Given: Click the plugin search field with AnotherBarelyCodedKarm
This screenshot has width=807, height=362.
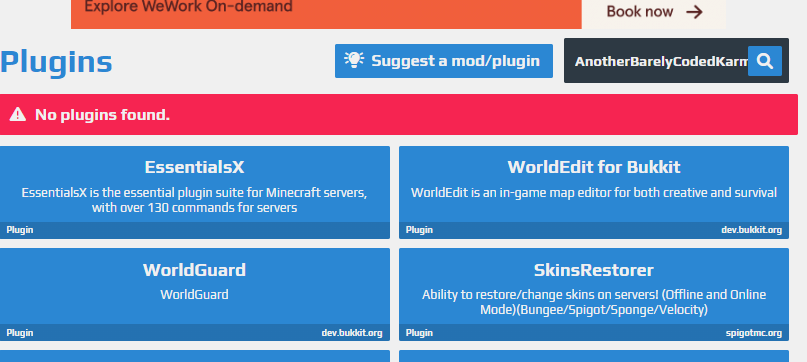Looking at the screenshot, I should [x=660, y=61].
